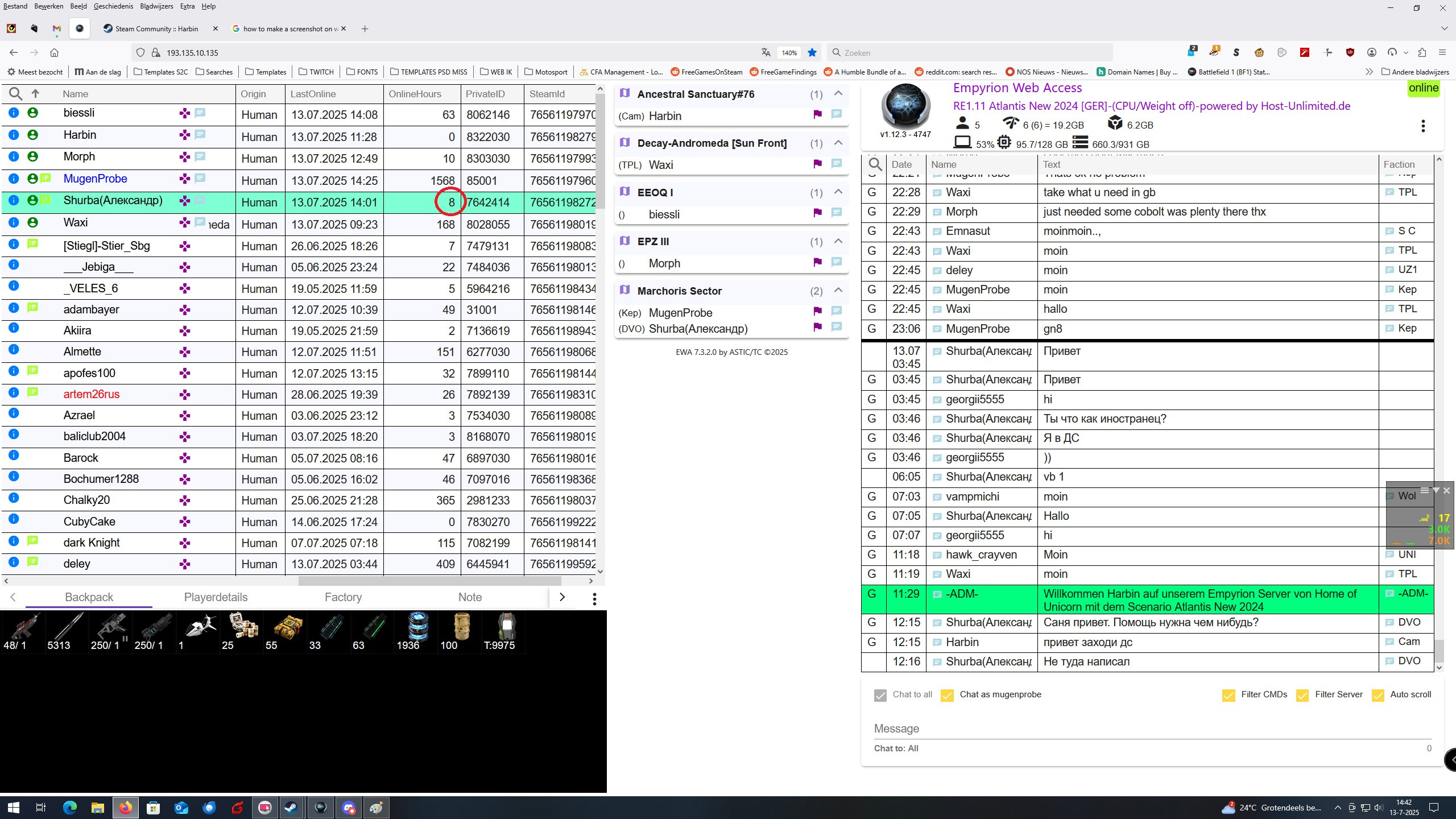Click the gamepad icon in Morph's row
1456x819 pixels.
[x=184, y=156]
